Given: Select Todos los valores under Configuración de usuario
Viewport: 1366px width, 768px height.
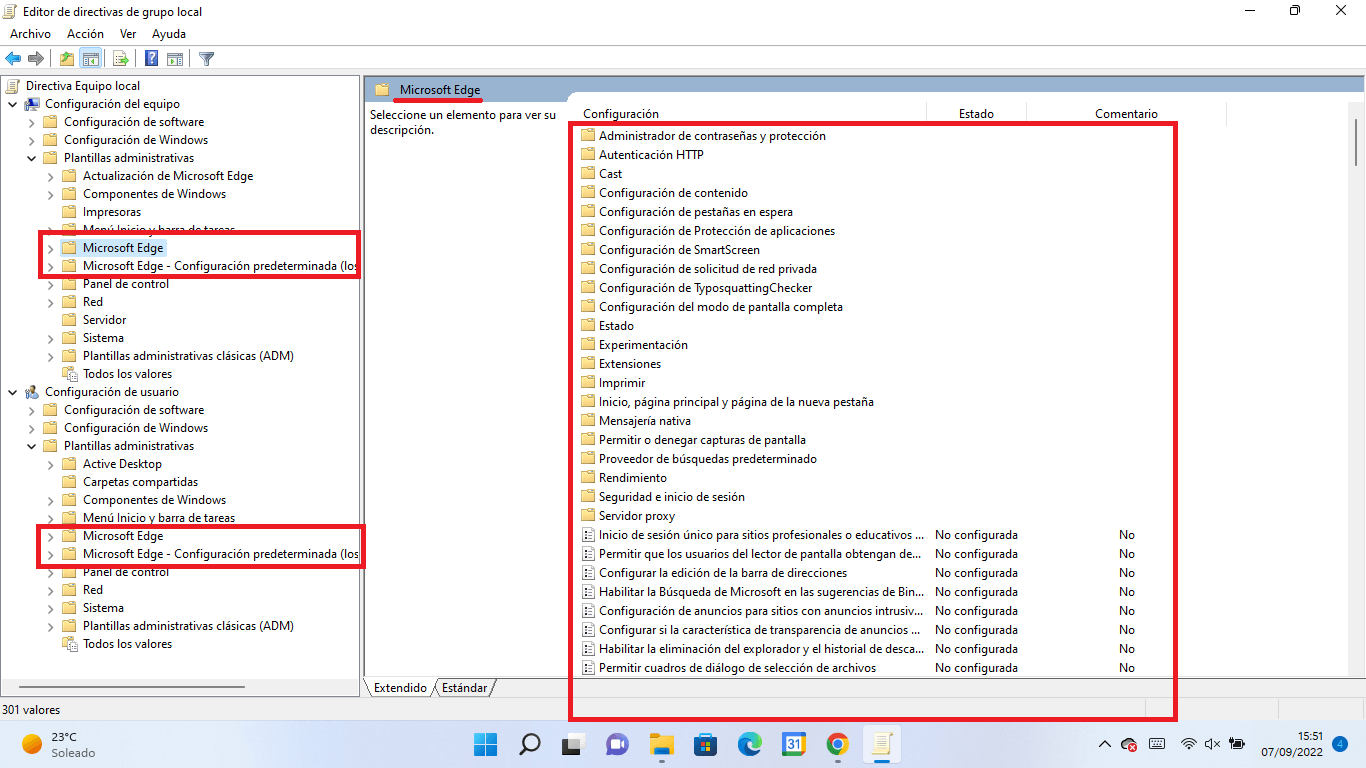Looking at the screenshot, I should (x=127, y=644).
